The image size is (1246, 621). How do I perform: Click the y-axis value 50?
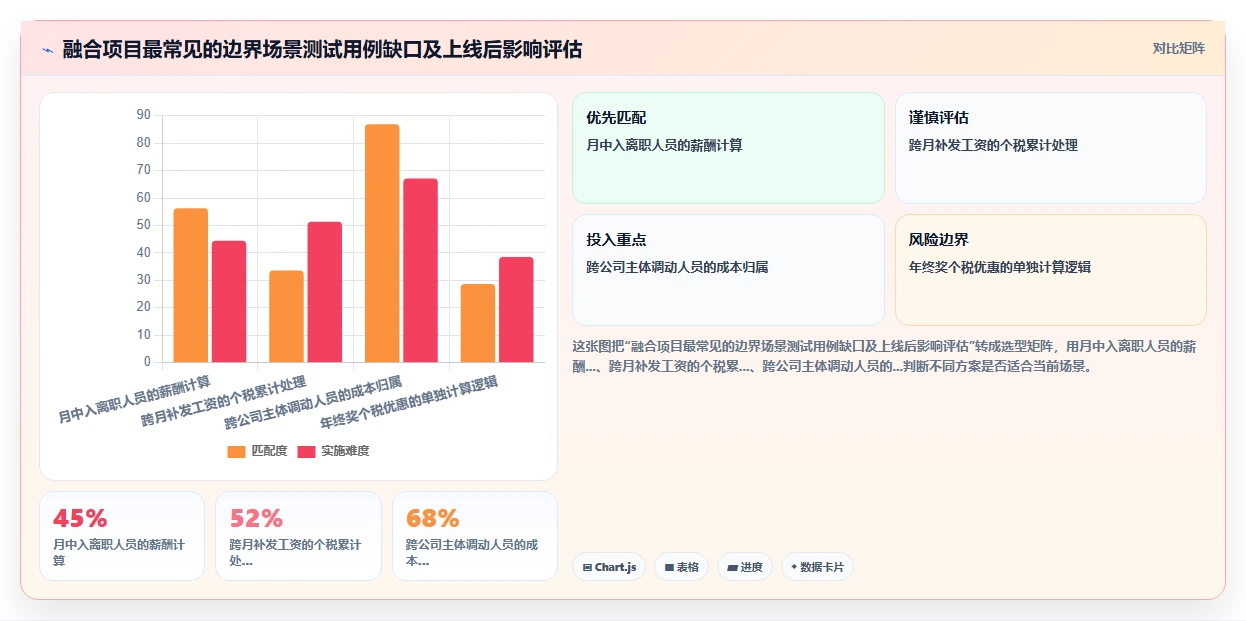(143, 225)
